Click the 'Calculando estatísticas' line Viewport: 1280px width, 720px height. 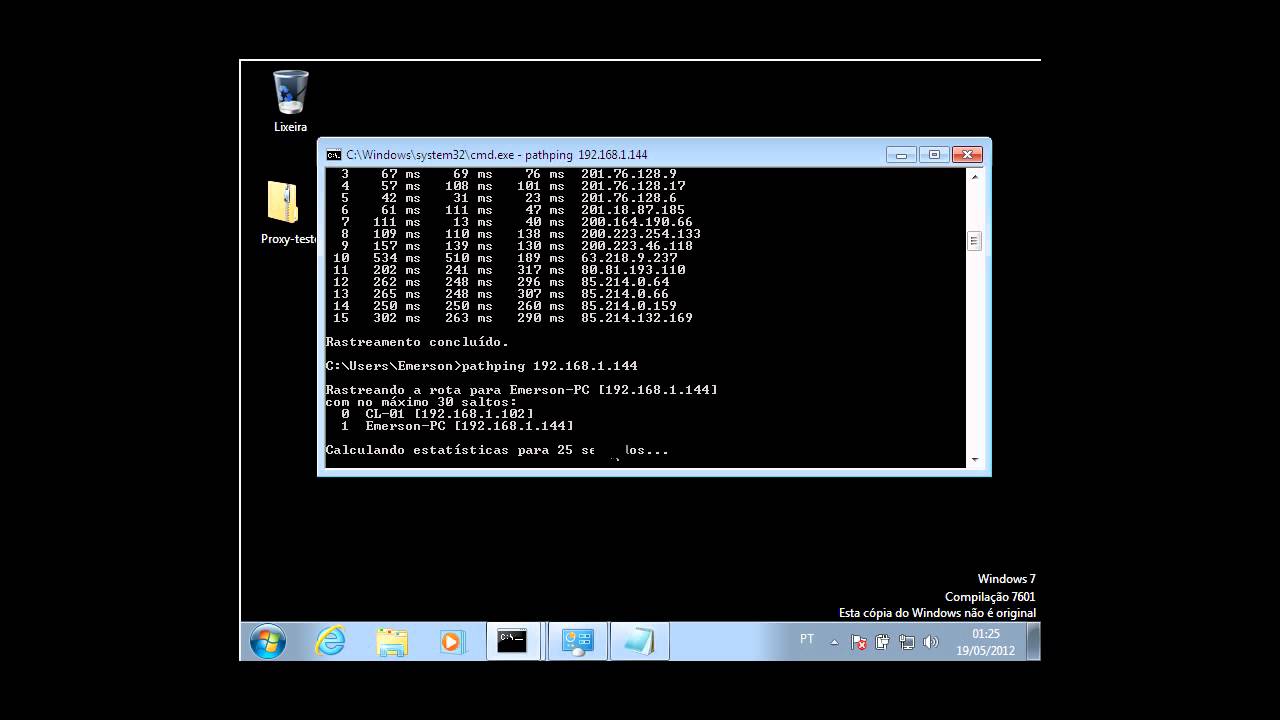(x=497, y=450)
